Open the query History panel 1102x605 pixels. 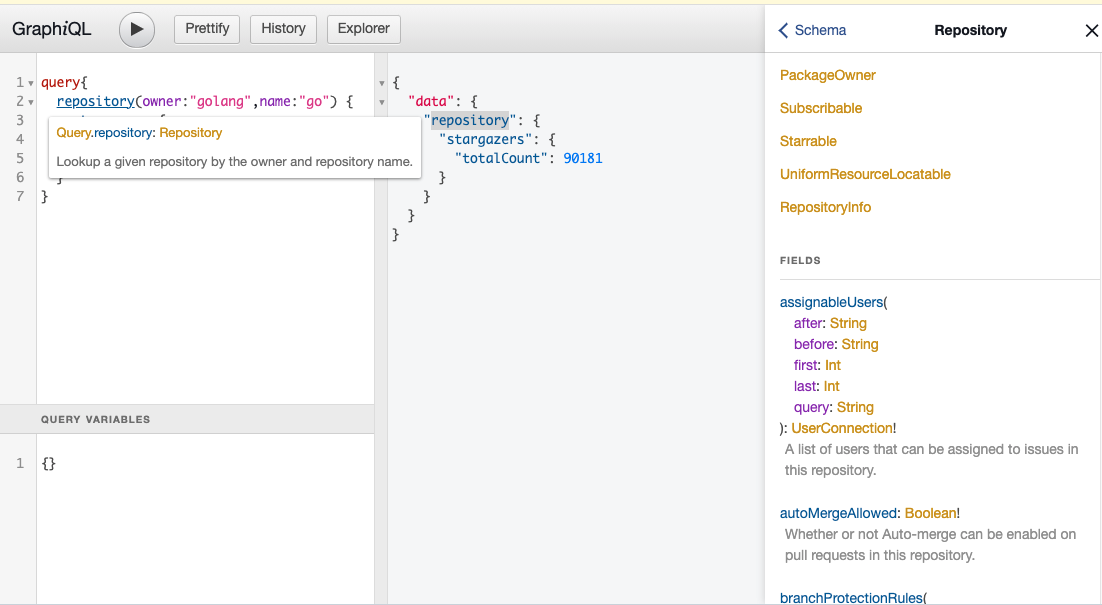[283, 29]
